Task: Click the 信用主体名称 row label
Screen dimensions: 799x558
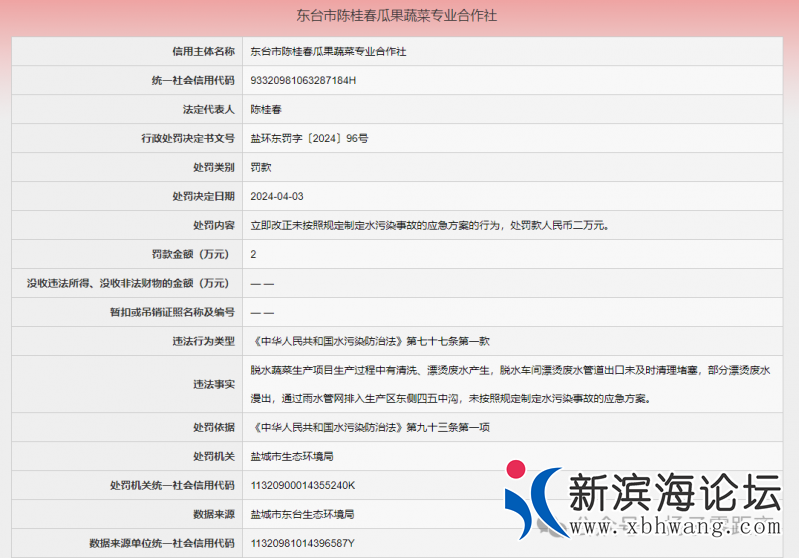Action: tap(203, 51)
